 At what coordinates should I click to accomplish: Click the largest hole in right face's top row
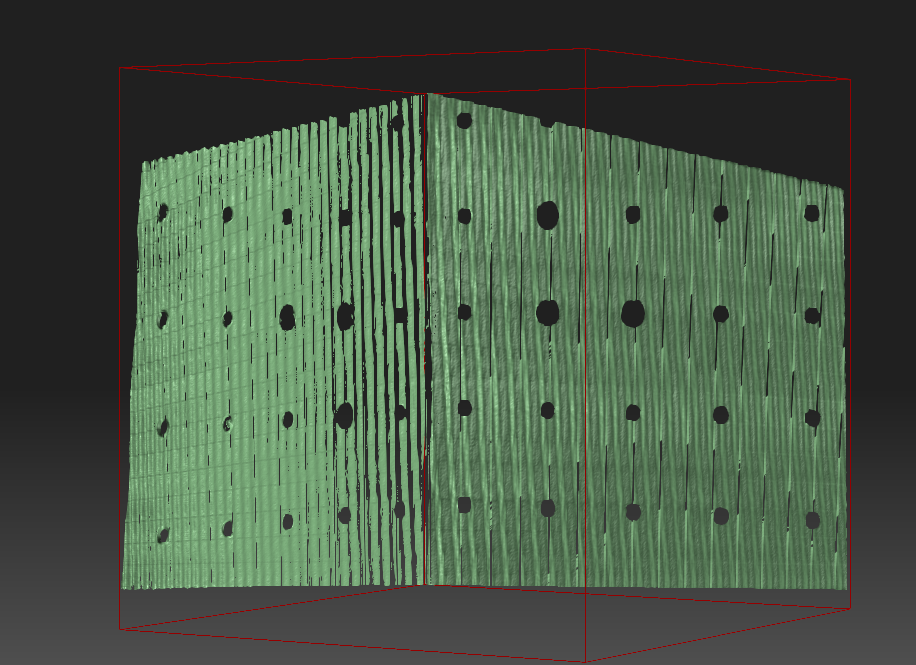(x=547, y=215)
